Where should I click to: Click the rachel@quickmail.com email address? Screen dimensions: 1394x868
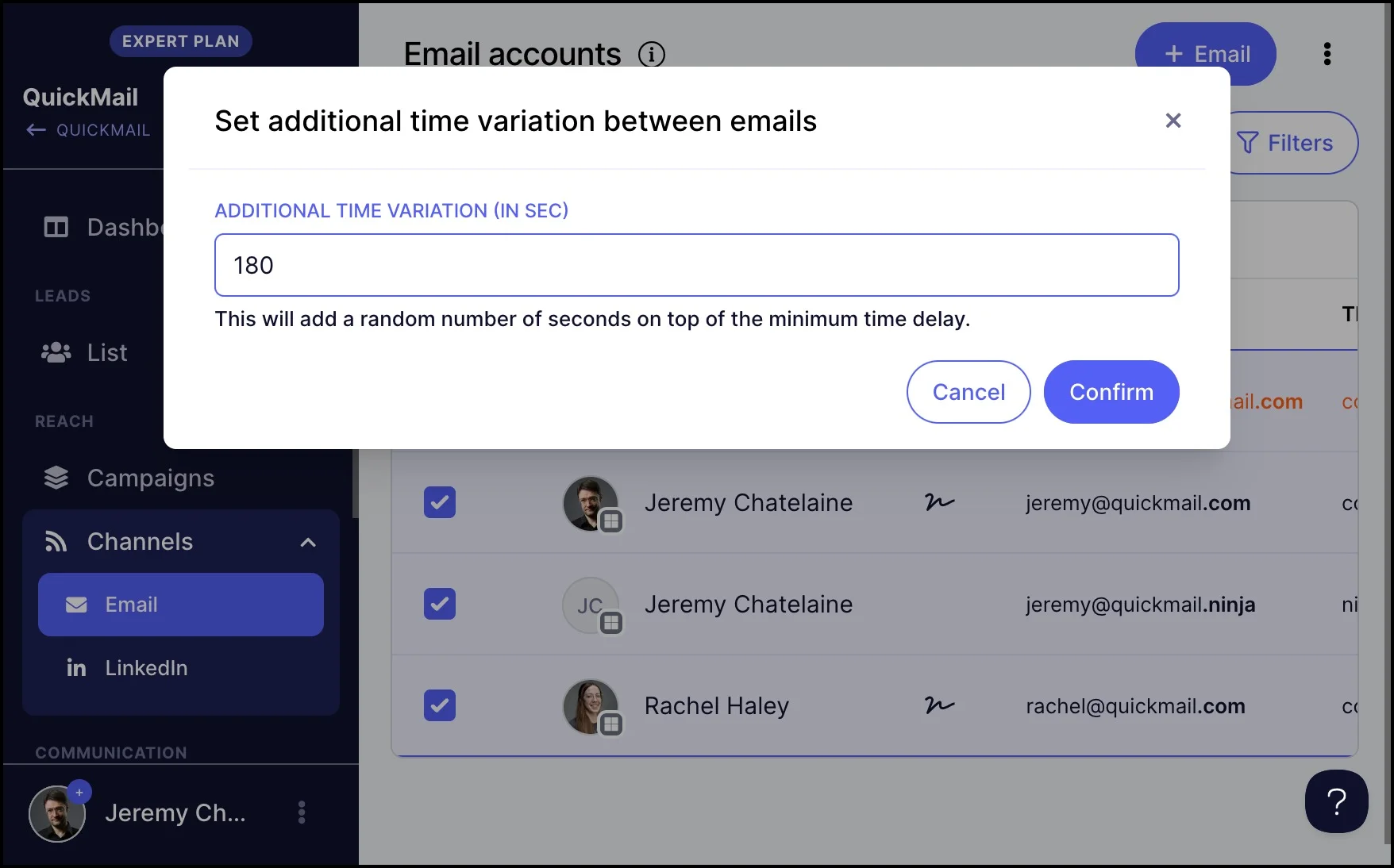point(1135,706)
